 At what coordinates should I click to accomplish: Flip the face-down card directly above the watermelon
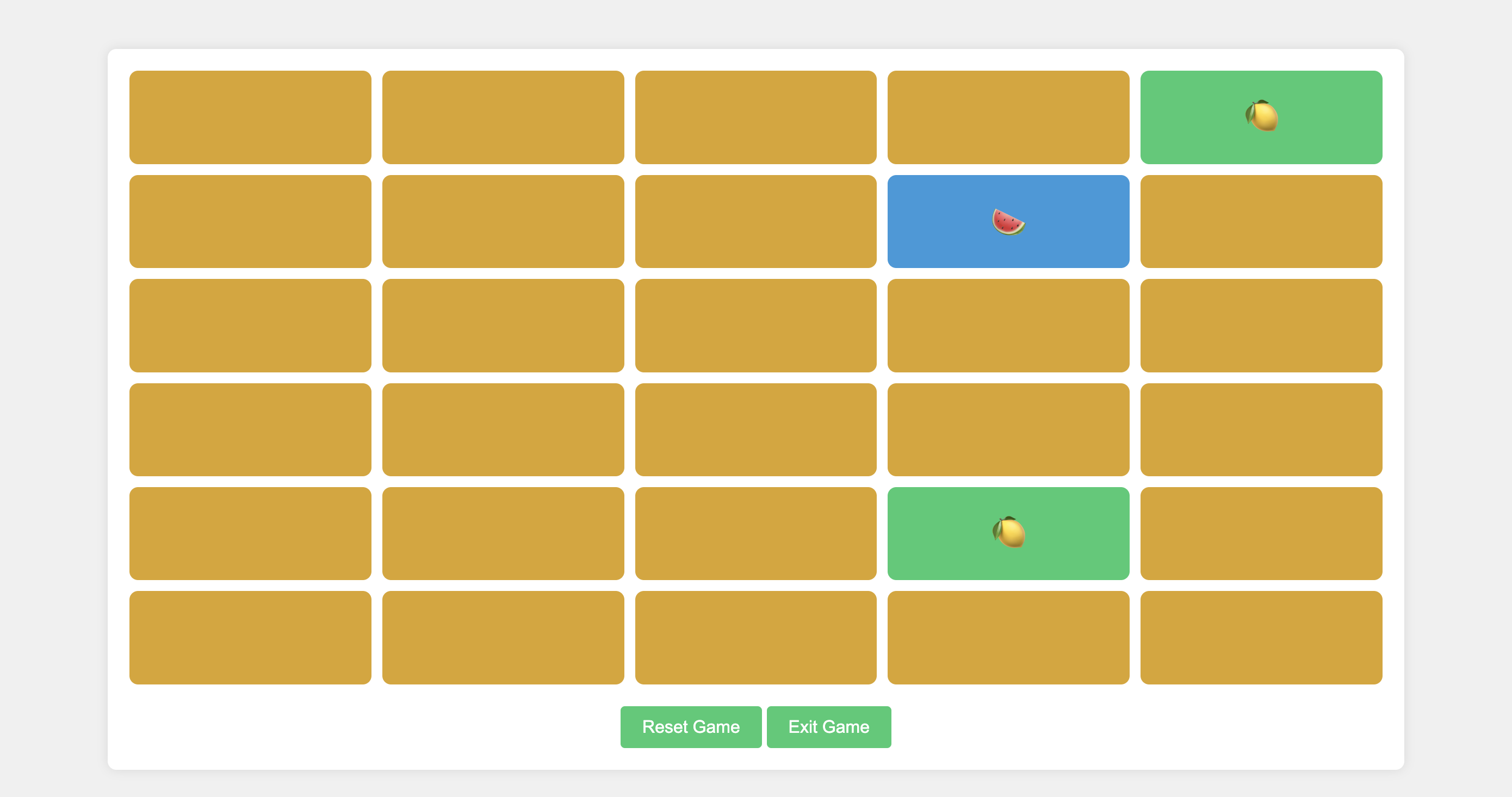[1008, 117]
